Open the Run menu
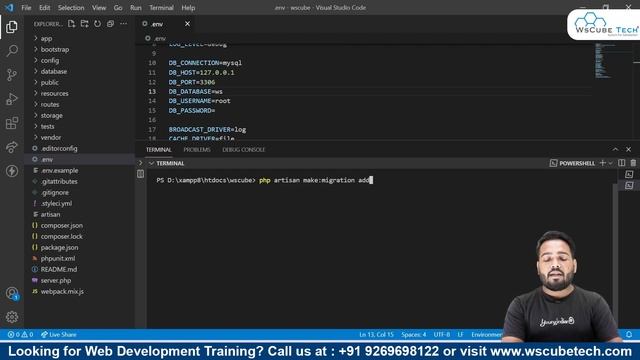Viewport: 640px width, 360px height. (136, 8)
